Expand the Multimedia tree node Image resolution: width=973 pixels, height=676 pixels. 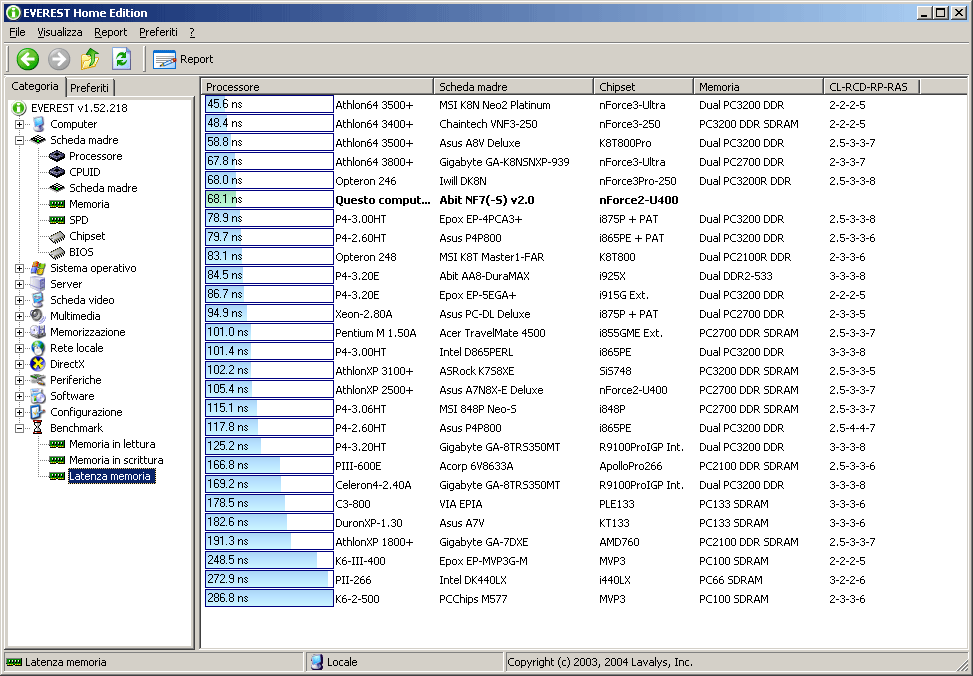click(19, 316)
